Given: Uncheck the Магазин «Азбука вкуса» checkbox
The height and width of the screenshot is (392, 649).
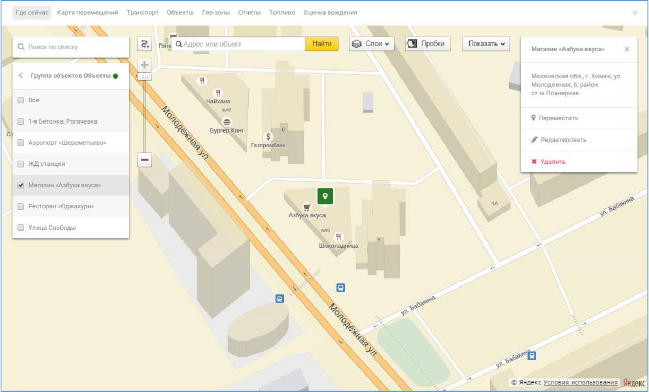Looking at the screenshot, I should [x=21, y=185].
